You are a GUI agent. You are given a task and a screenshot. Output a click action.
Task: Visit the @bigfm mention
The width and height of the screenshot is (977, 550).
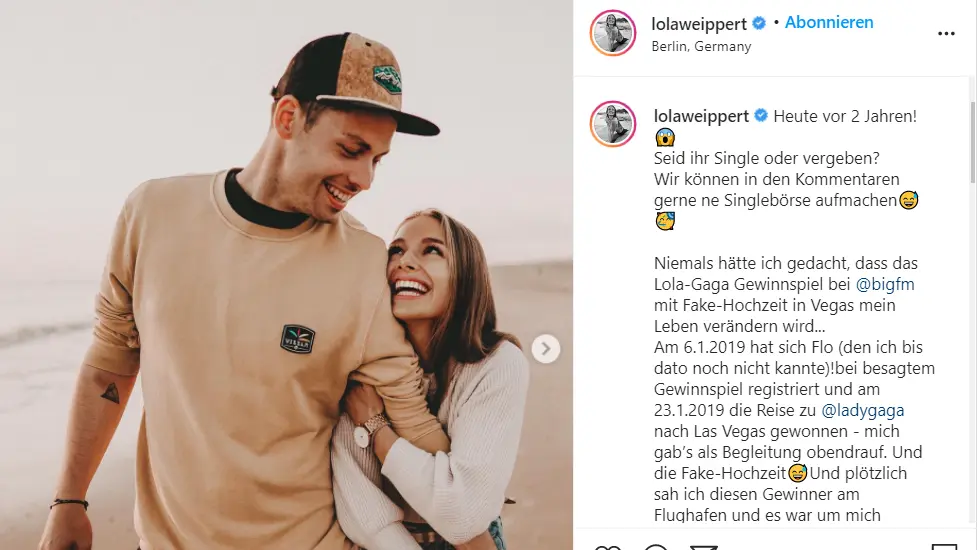(885, 285)
